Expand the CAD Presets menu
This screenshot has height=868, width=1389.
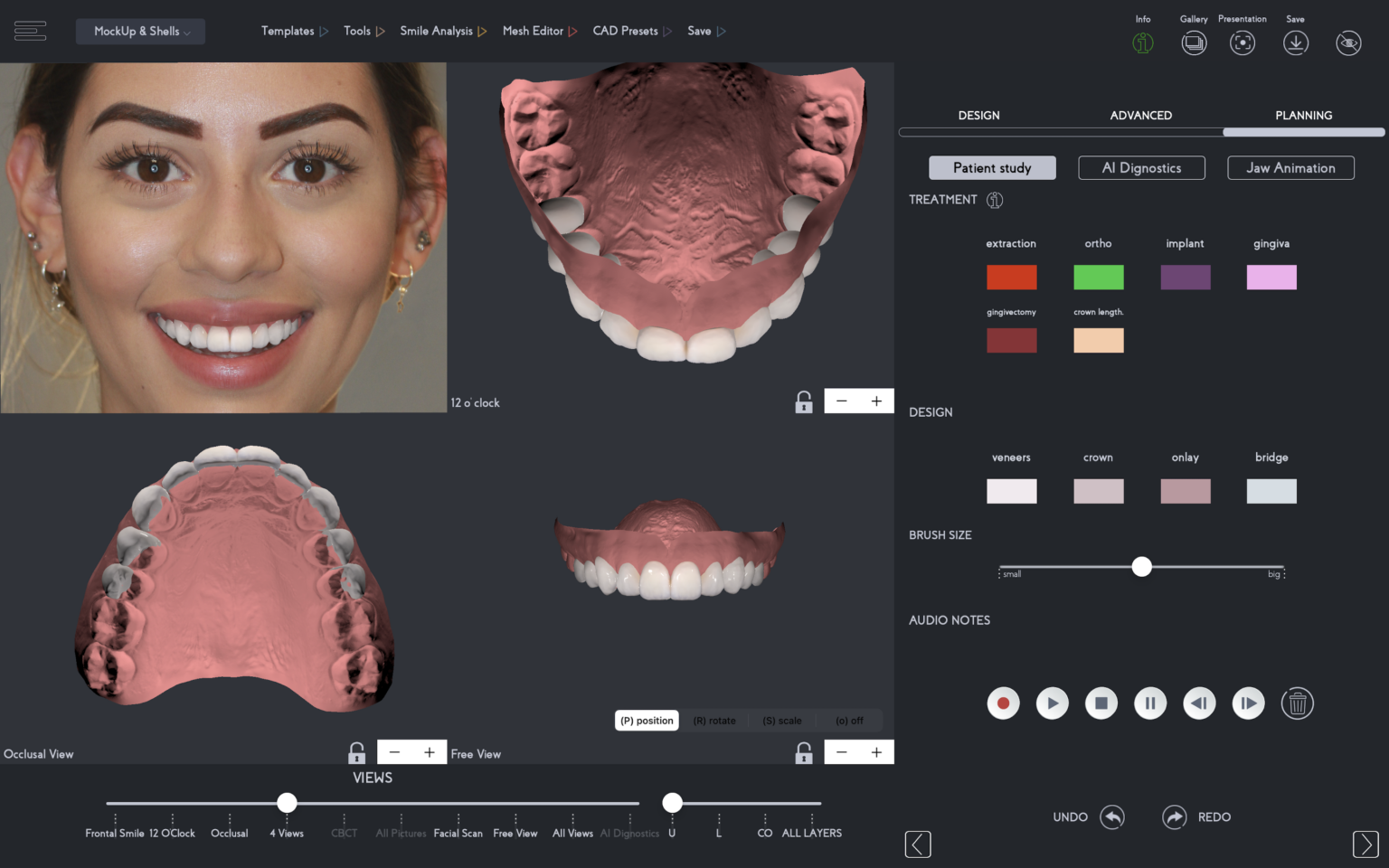point(666,30)
